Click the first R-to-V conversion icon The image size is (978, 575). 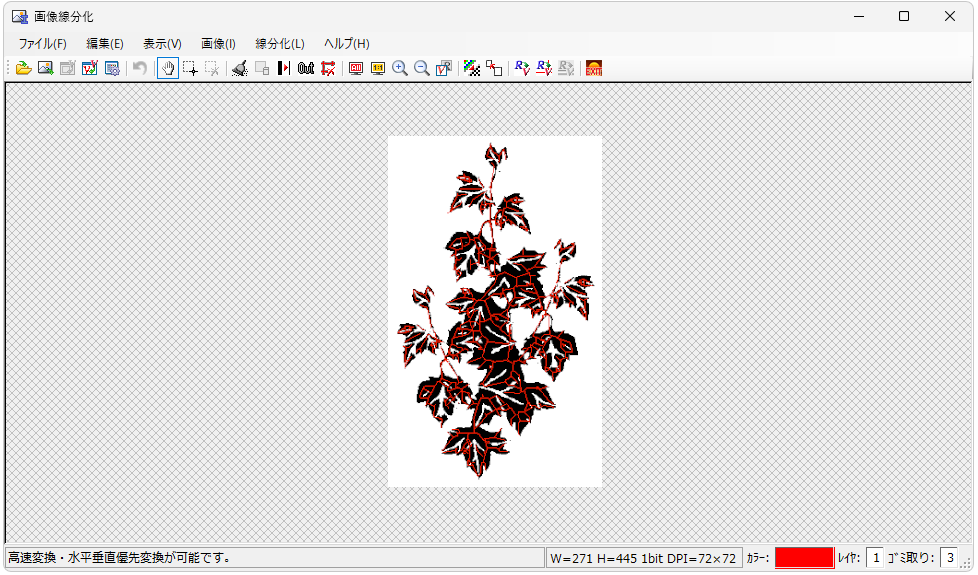pyautogui.click(x=522, y=68)
